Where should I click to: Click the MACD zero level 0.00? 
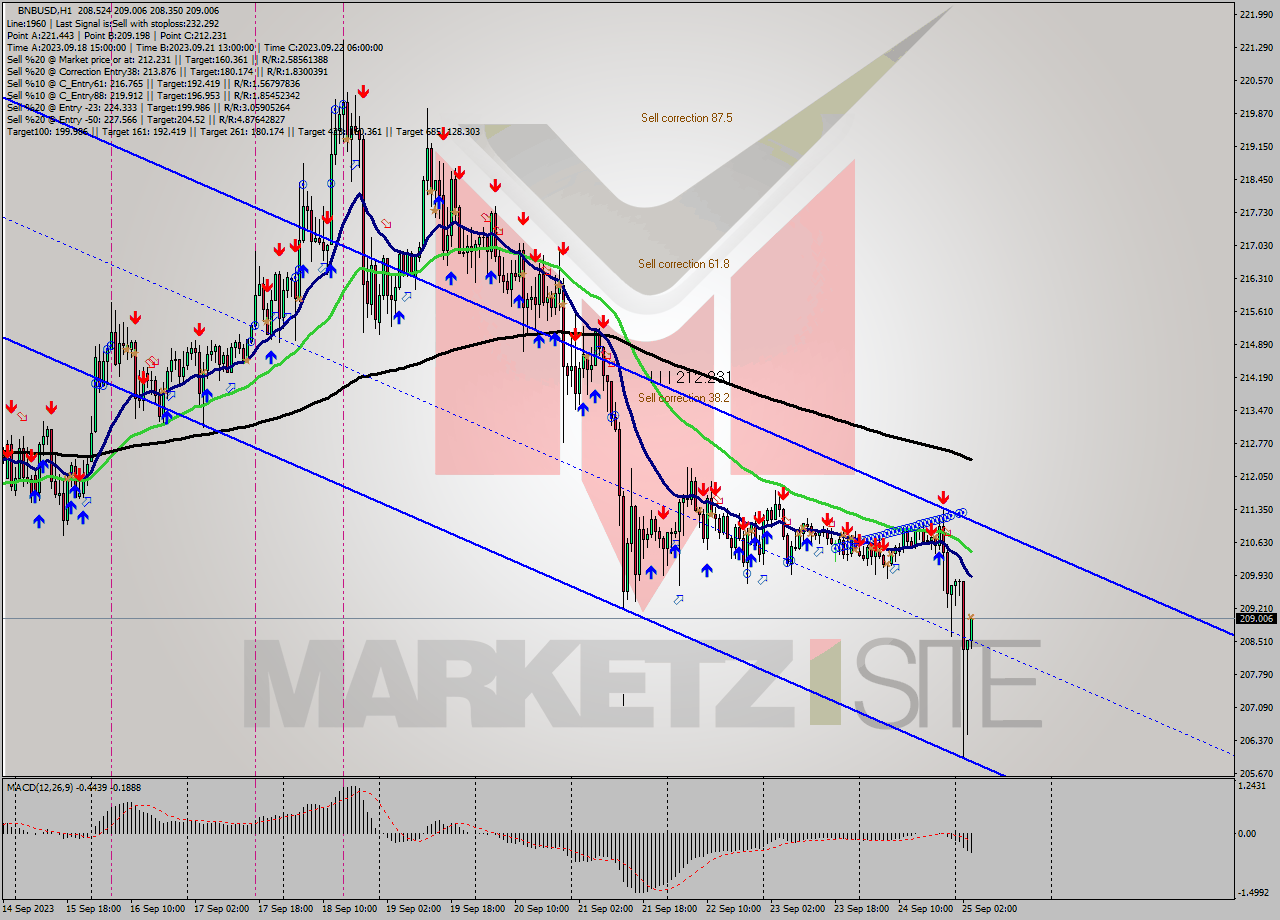1248,833
